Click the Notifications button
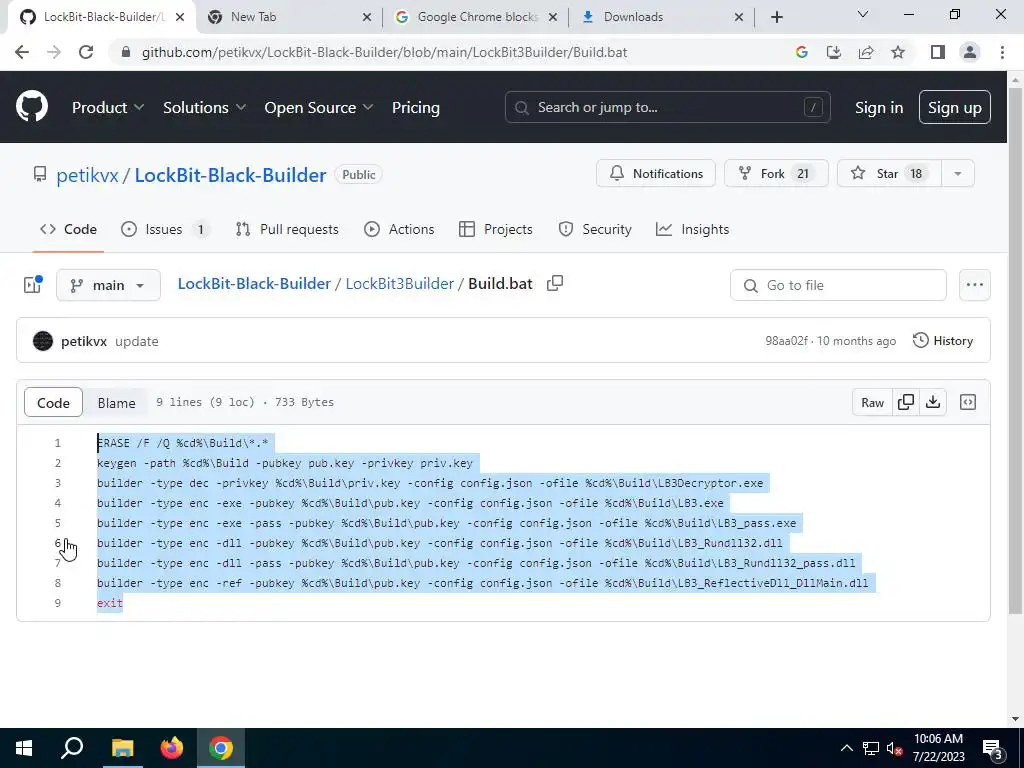 point(656,174)
